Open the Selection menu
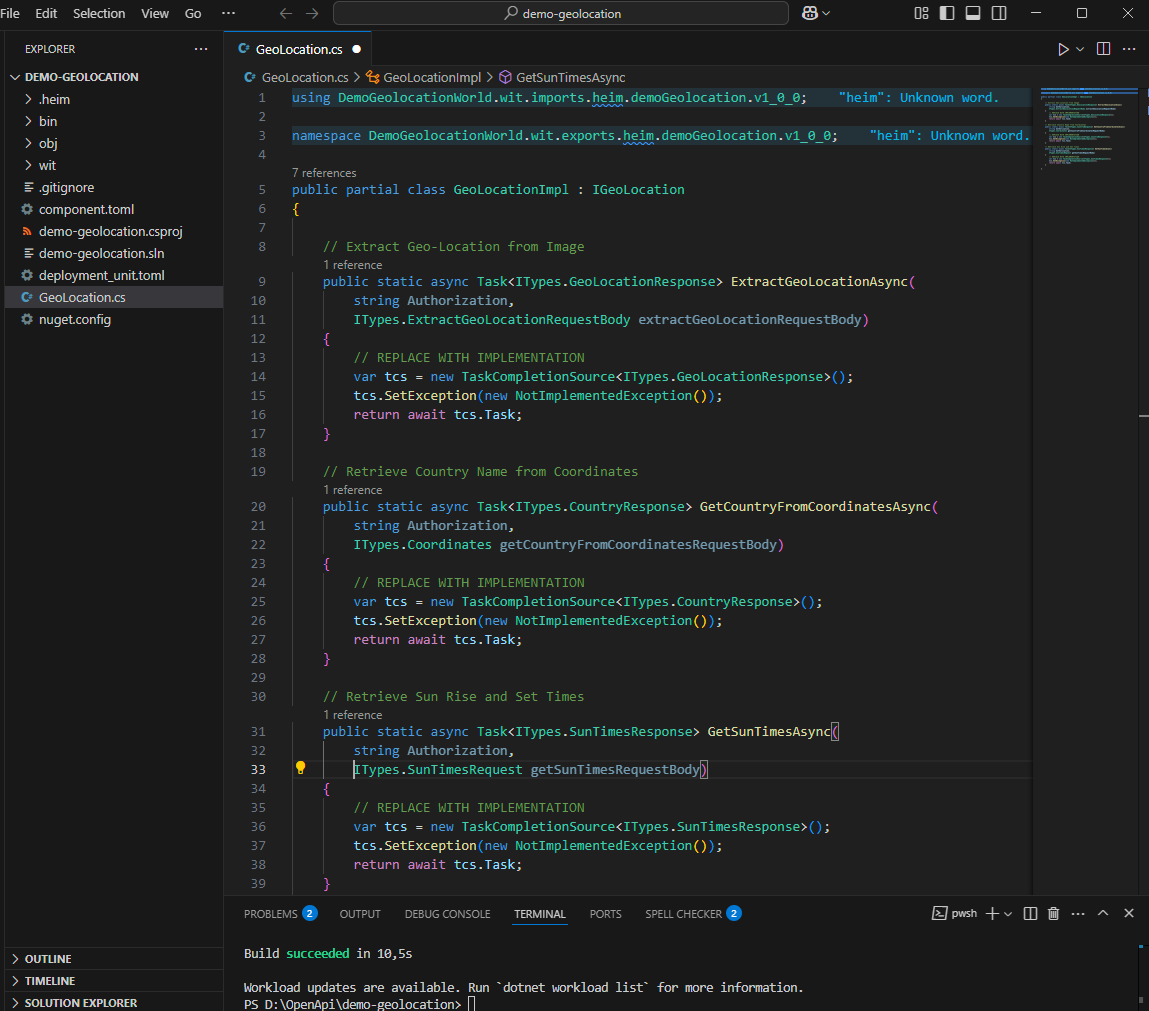 tap(99, 13)
